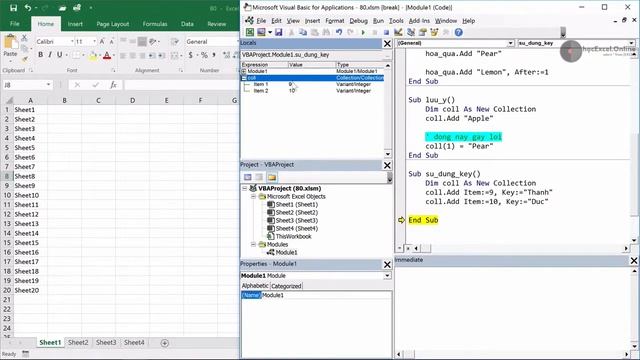Select Module1 under Modules in Project tree
640x360 pixels.
click(287, 252)
